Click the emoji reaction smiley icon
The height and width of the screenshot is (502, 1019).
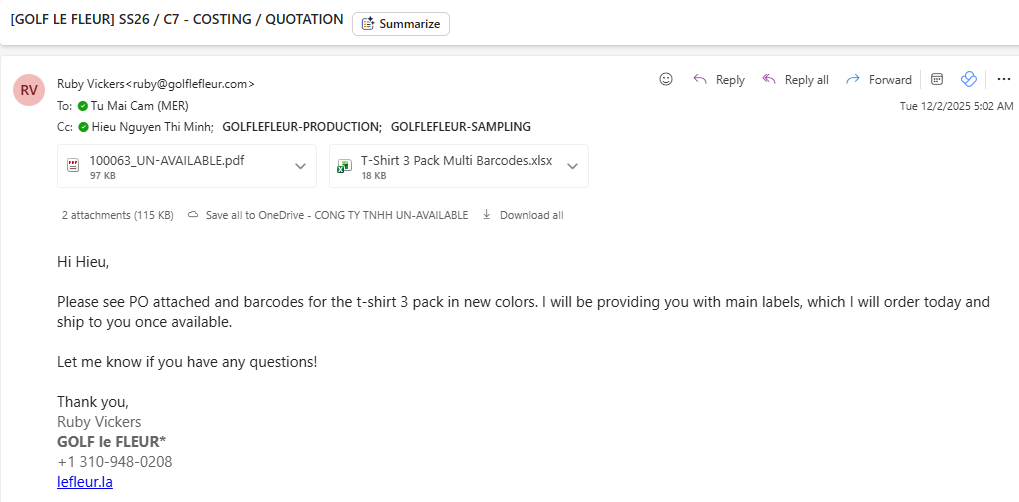[x=666, y=79]
